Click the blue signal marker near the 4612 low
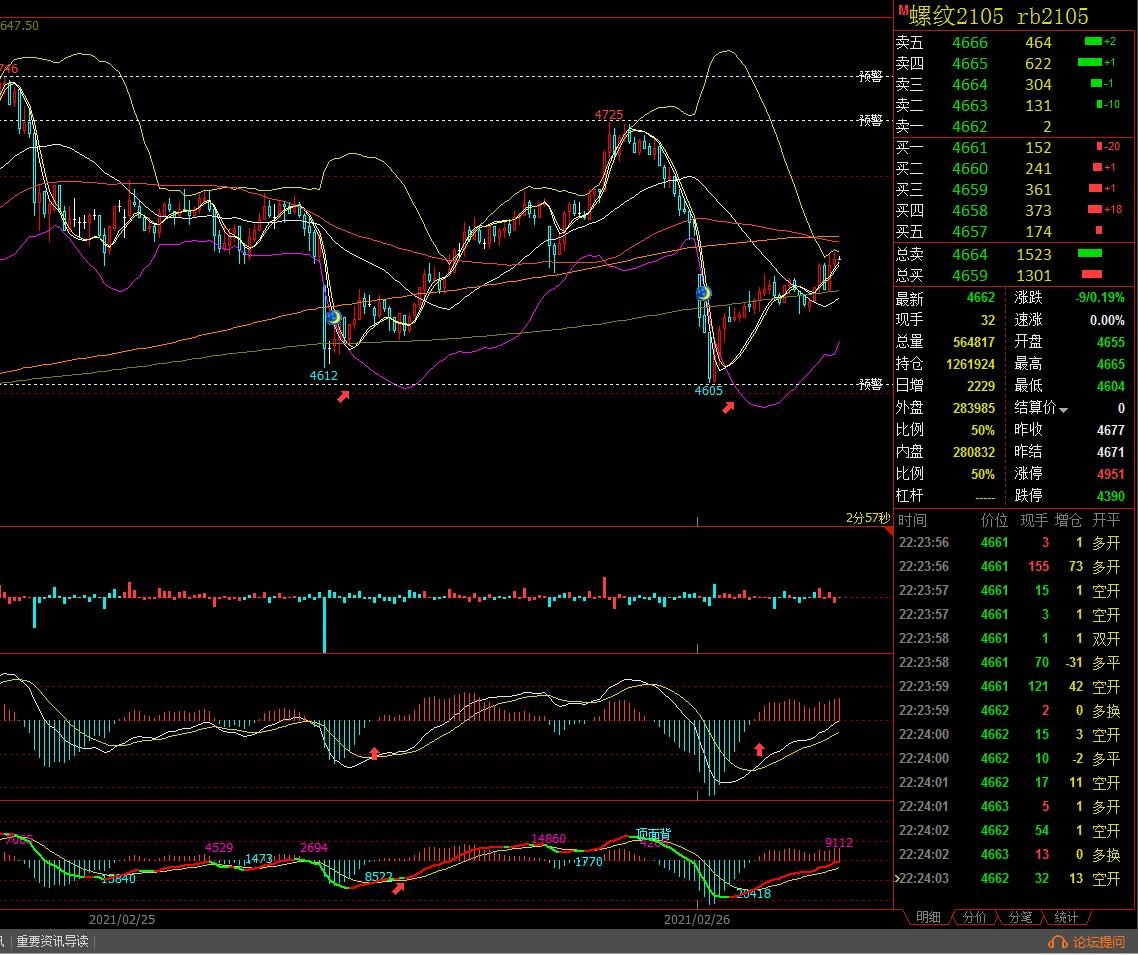Image resolution: width=1138 pixels, height=955 pixels. pyautogui.click(x=333, y=317)
